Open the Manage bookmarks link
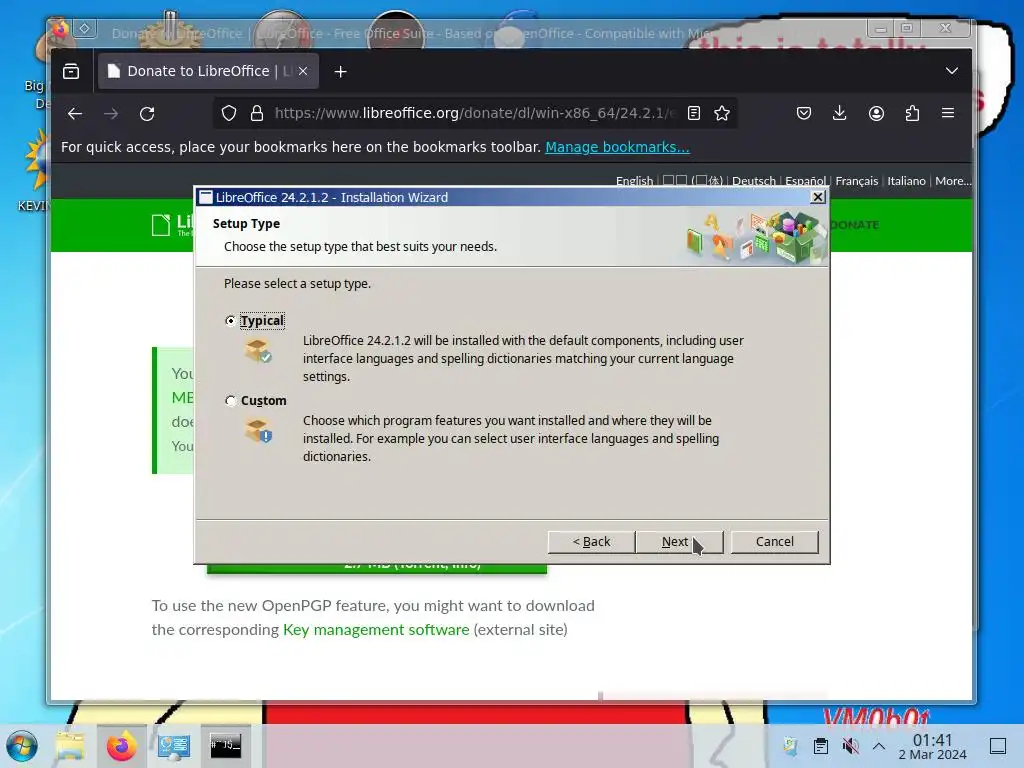Screen dimensions: 1024x768 tap(617, 147)
